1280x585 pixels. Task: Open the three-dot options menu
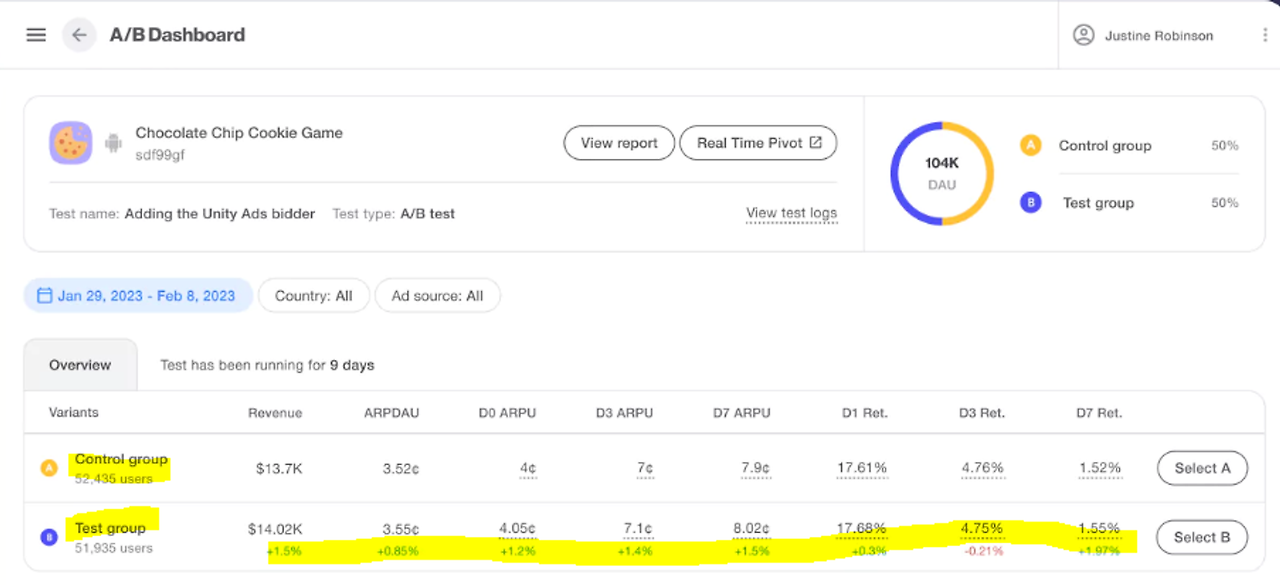coord(1265,35)
